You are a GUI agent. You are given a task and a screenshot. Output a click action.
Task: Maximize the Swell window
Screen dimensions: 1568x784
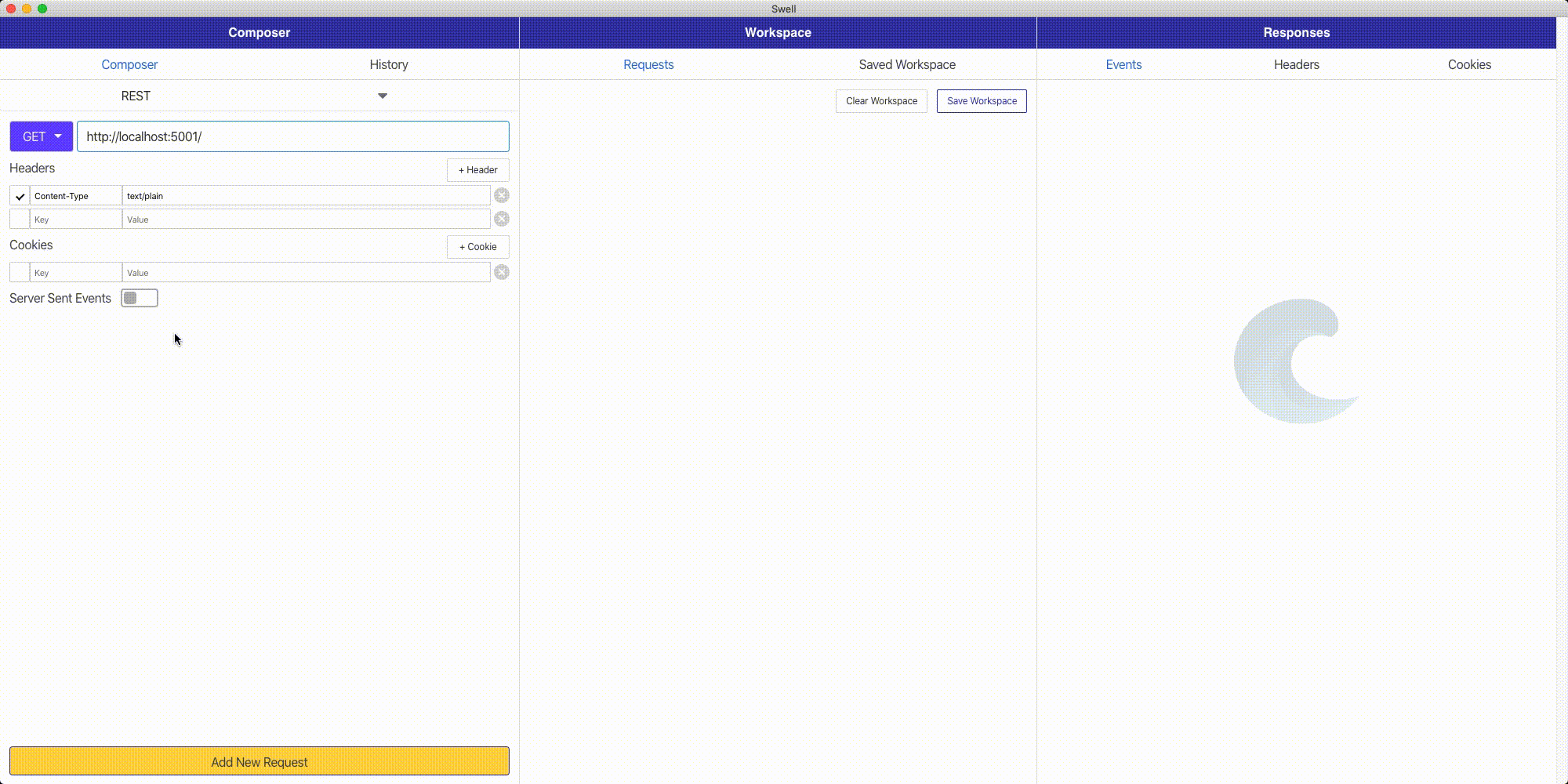coord(42,9)
